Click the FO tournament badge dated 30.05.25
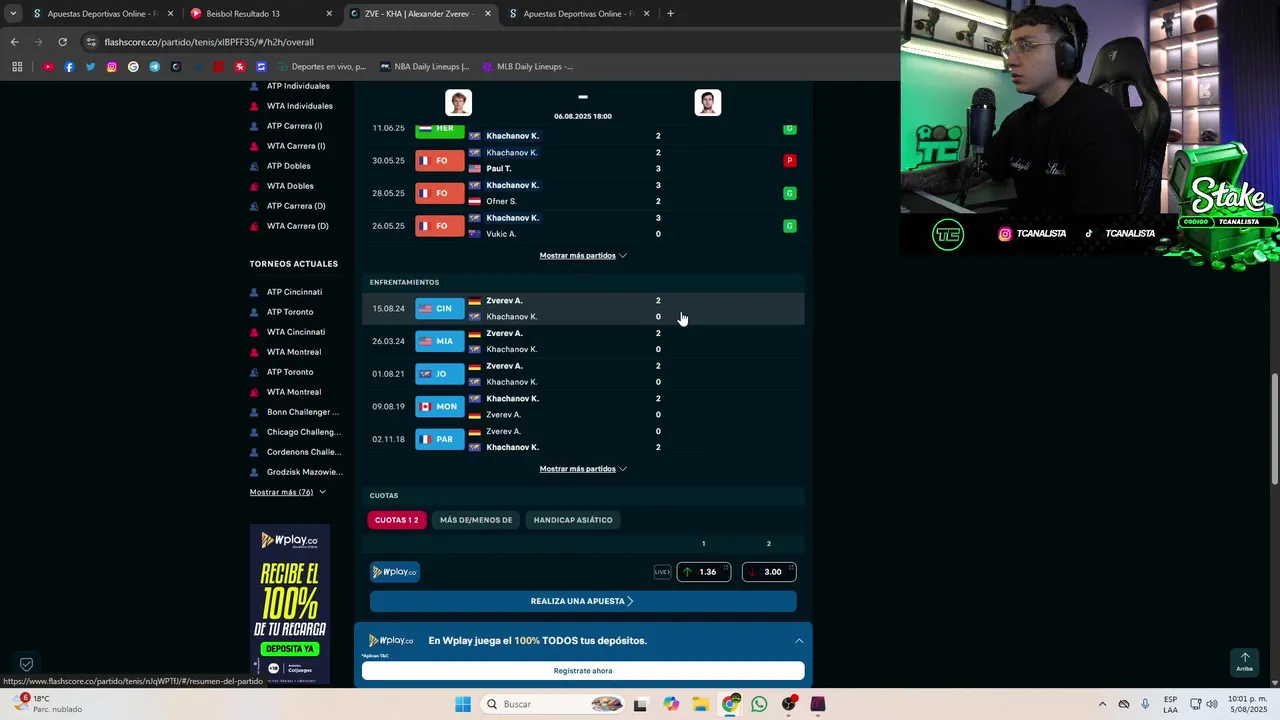 point(440,161)
